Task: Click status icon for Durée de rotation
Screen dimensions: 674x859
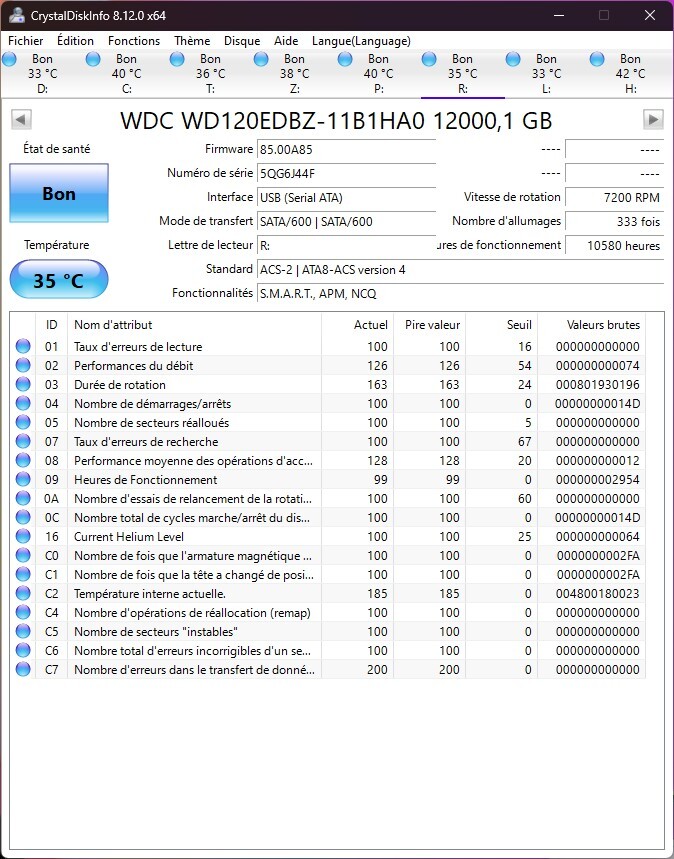Action: pos(23,385)
